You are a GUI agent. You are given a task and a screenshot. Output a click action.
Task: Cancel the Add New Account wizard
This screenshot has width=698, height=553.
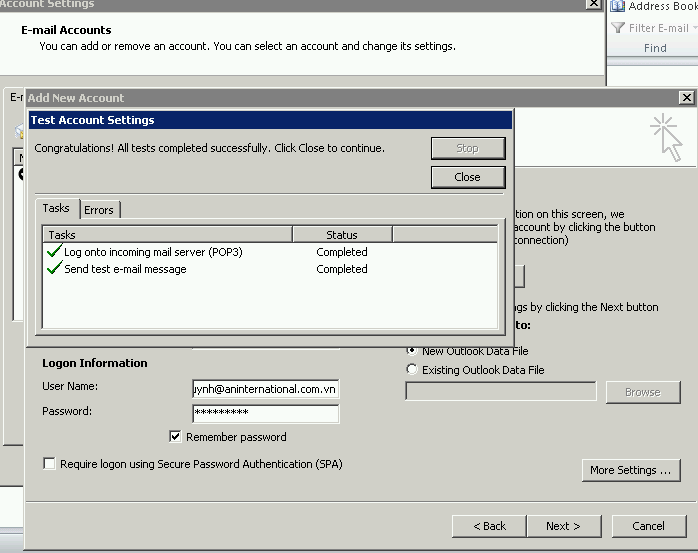coord(649,526)
